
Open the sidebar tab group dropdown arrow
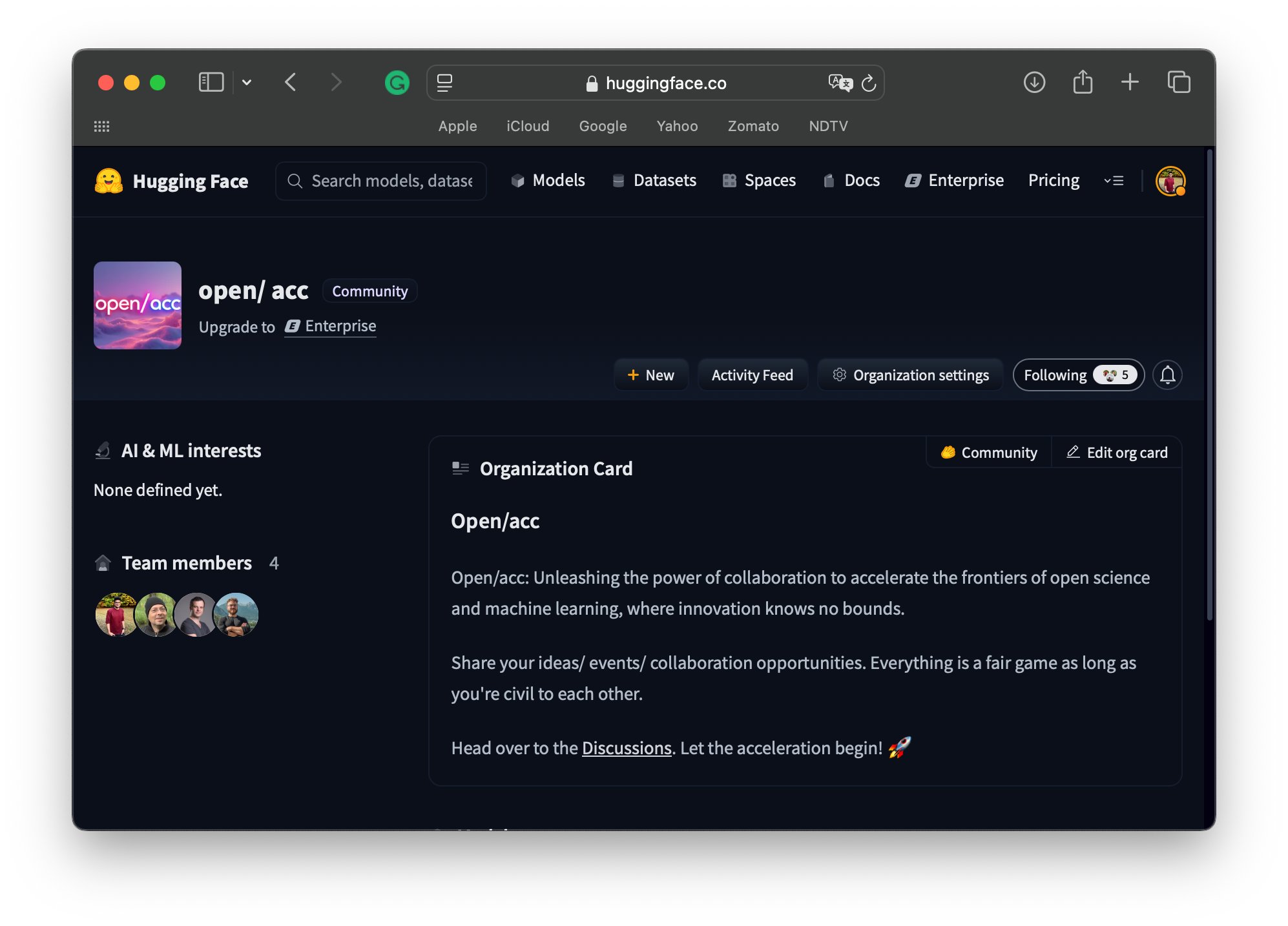pos(247,83)
